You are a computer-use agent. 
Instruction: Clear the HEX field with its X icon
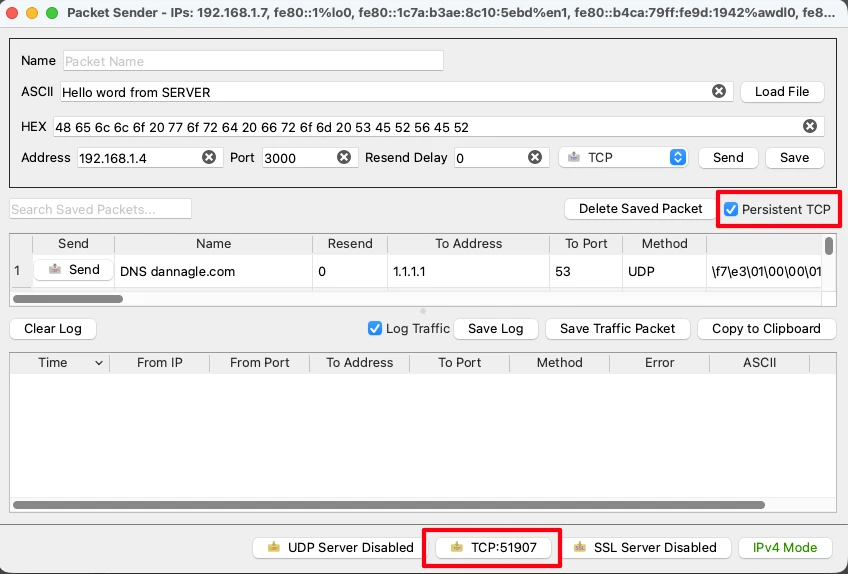pyautogui.click(x=810, y=126)
